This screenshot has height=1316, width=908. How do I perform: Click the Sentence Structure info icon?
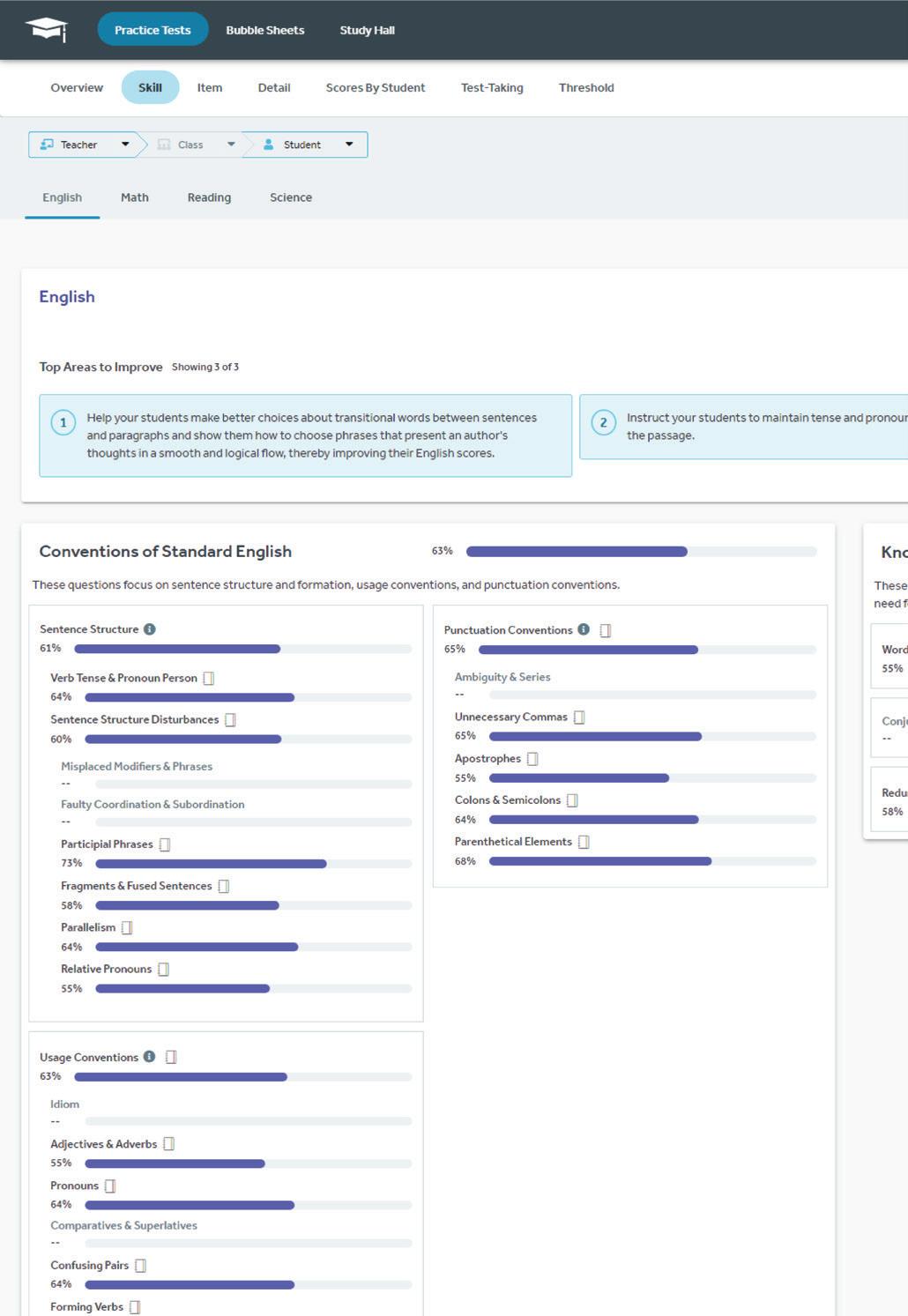tap(150, 629)
